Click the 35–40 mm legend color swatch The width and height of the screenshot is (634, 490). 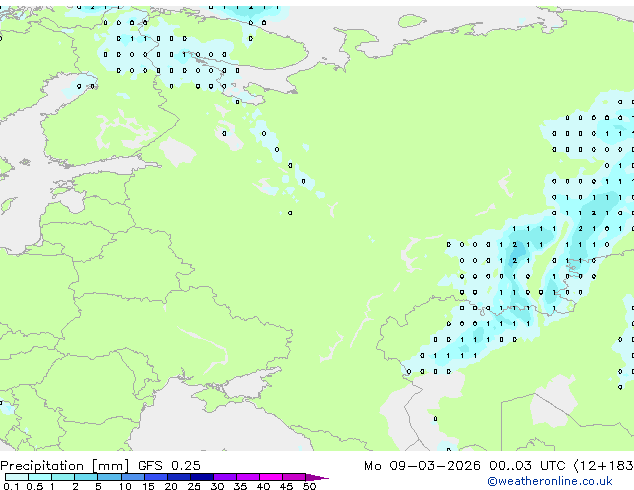248,477
